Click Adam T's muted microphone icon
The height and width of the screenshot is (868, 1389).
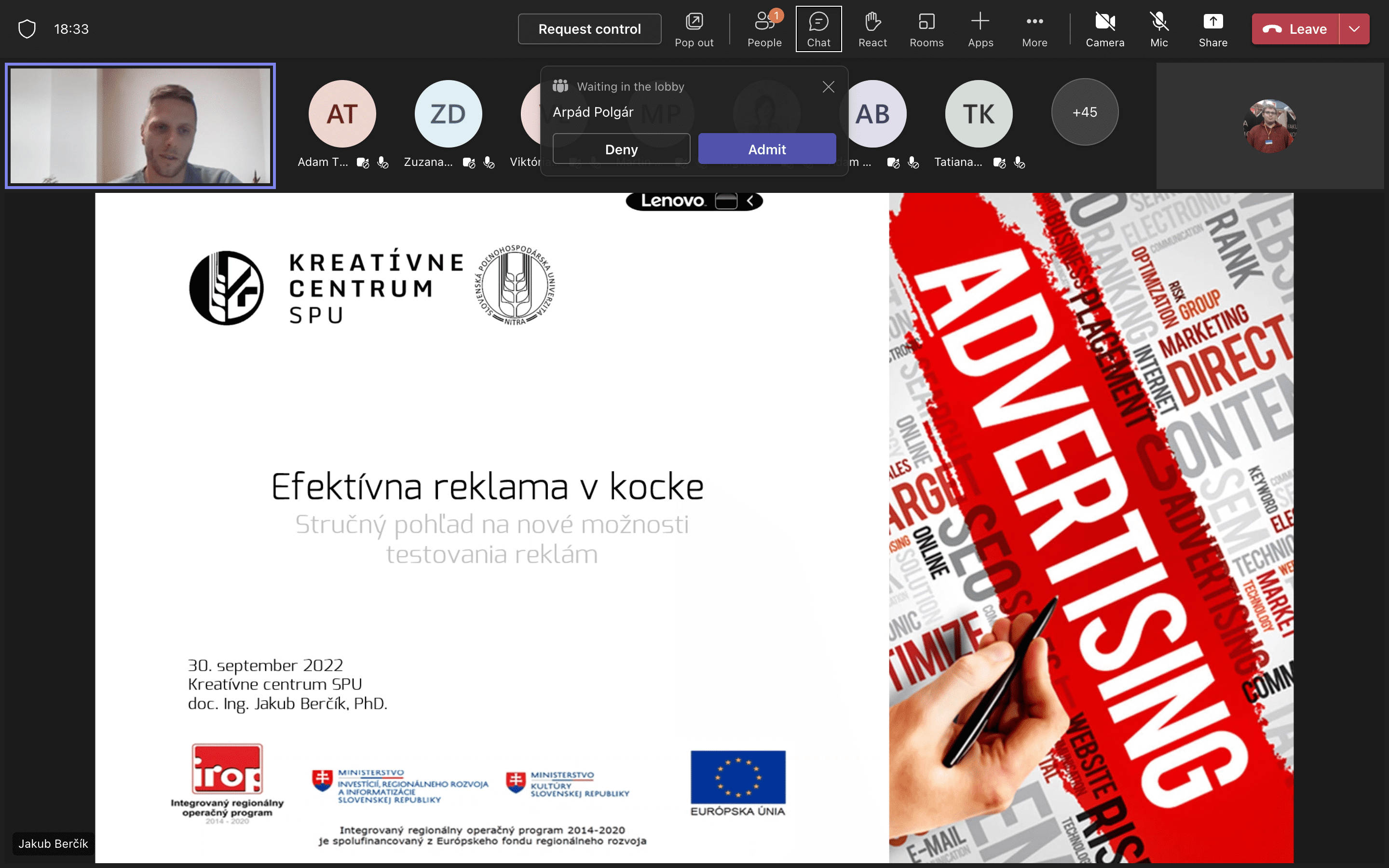383,163
